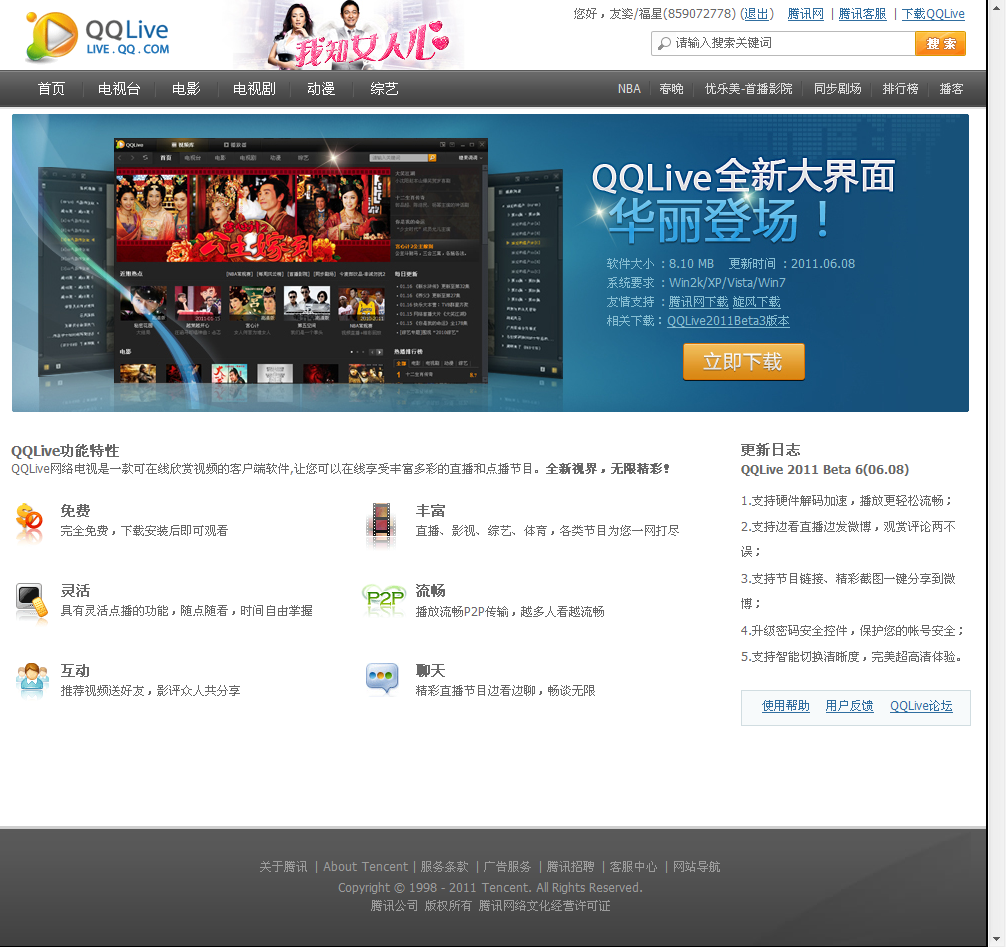Open the 排行榜 section
The image size is (1007, 947).
pos(900,89)
